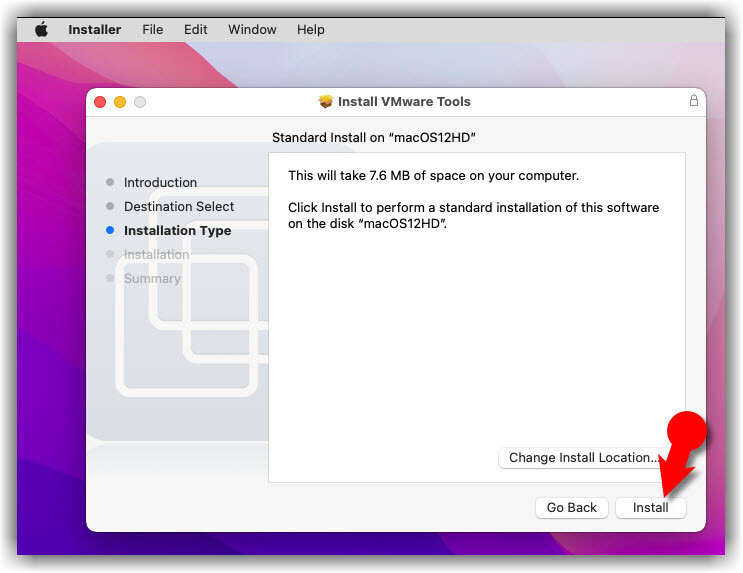Click the Install button
This screenshot has width=743, height=573.
pyautogui.click(x=650, y=507)
